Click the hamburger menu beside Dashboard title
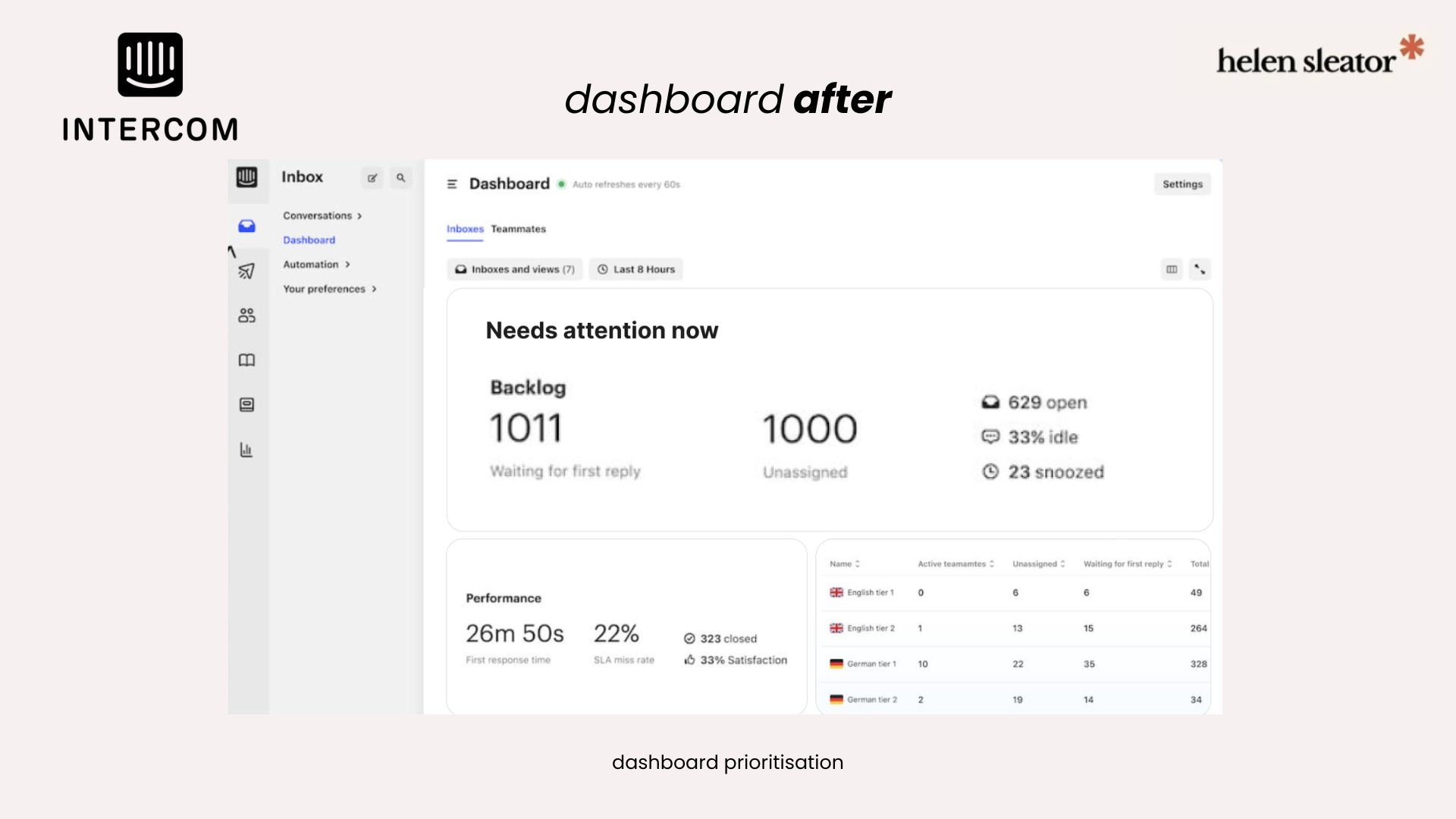Screen dimensions: 1456x819 [x=451, y=184]
